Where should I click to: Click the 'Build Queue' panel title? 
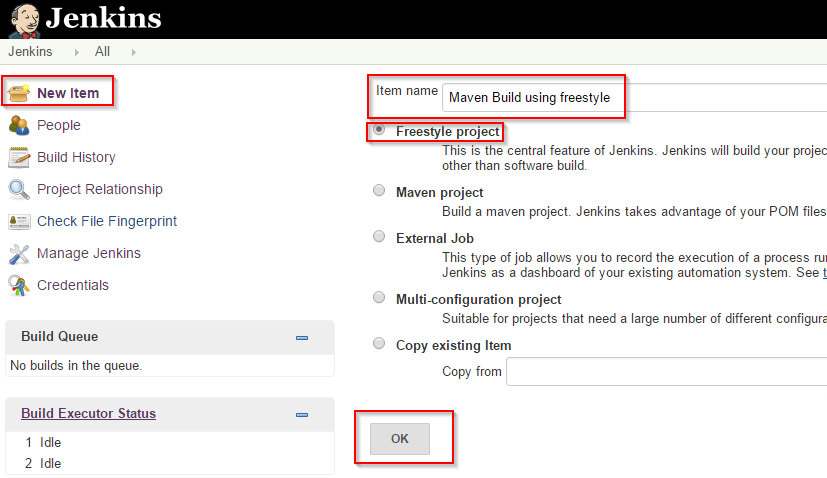pyautogui.click(x=60, y=337)
